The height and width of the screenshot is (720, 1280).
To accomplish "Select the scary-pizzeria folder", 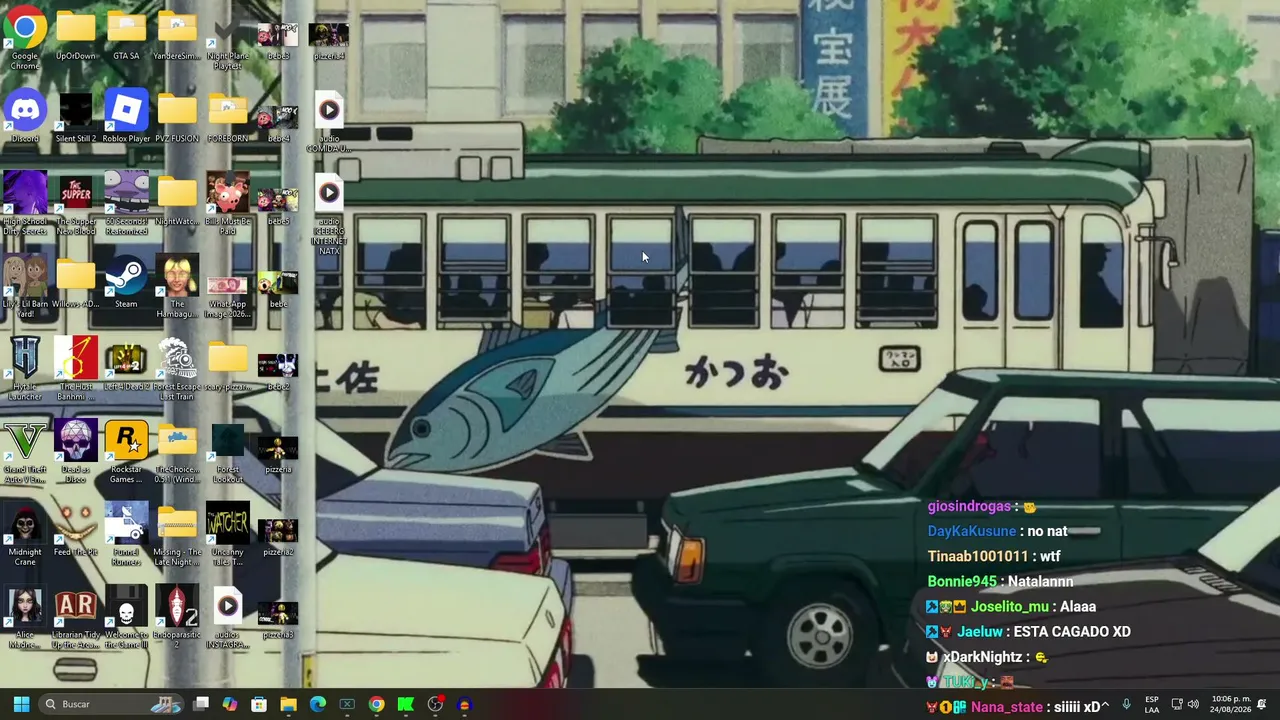I will click(228, 366).
